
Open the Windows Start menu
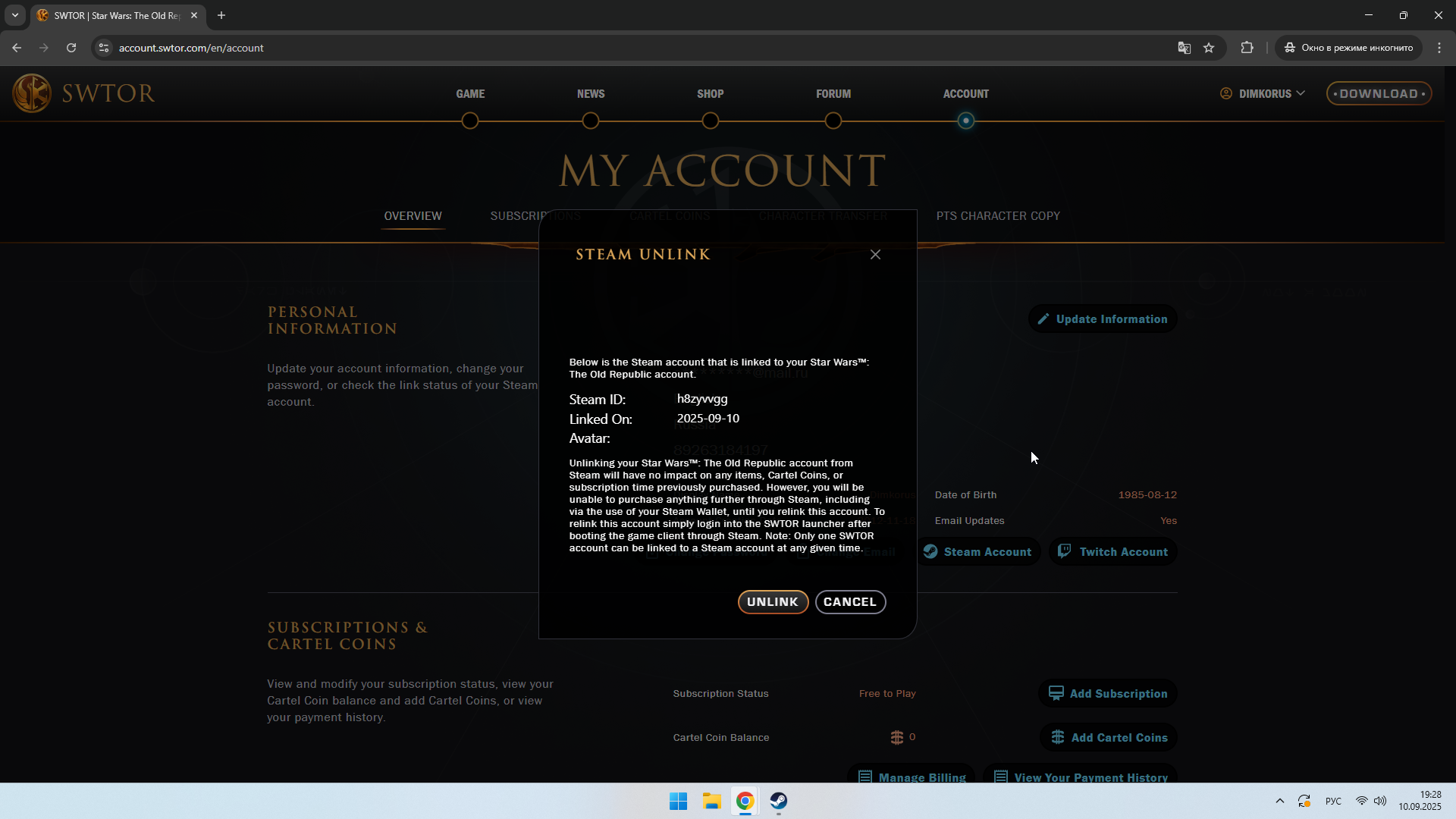click(678, 802)
